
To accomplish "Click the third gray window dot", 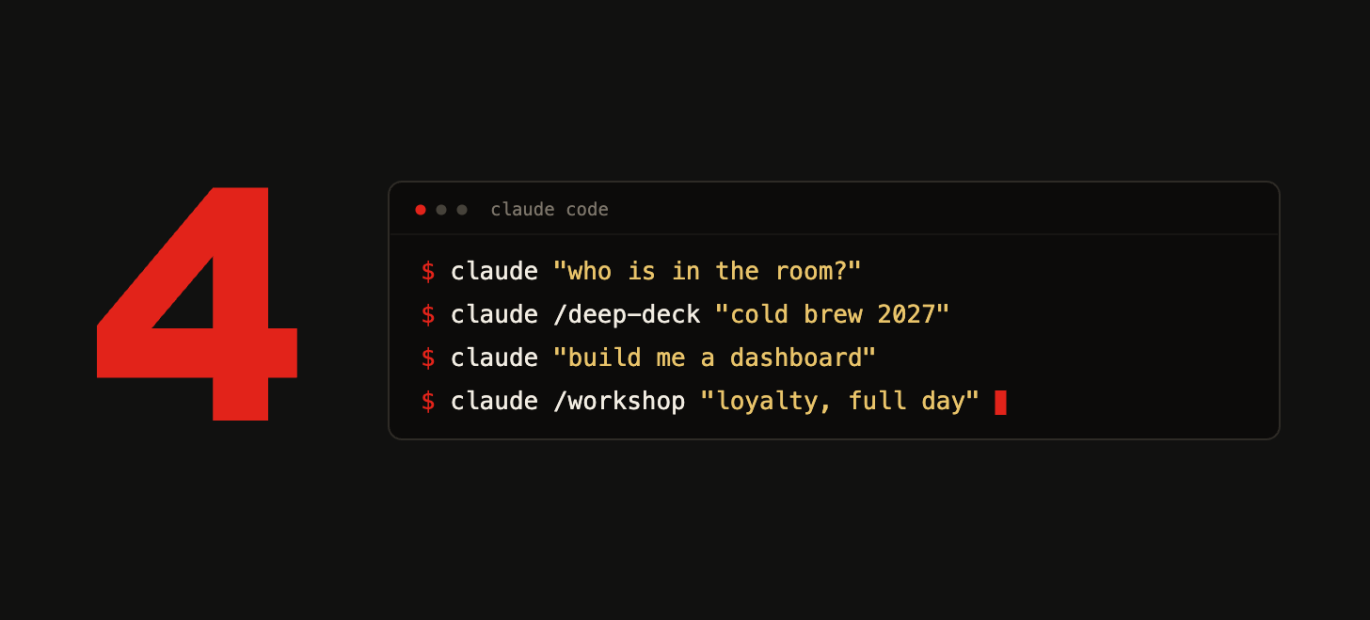I will point(462,210).
